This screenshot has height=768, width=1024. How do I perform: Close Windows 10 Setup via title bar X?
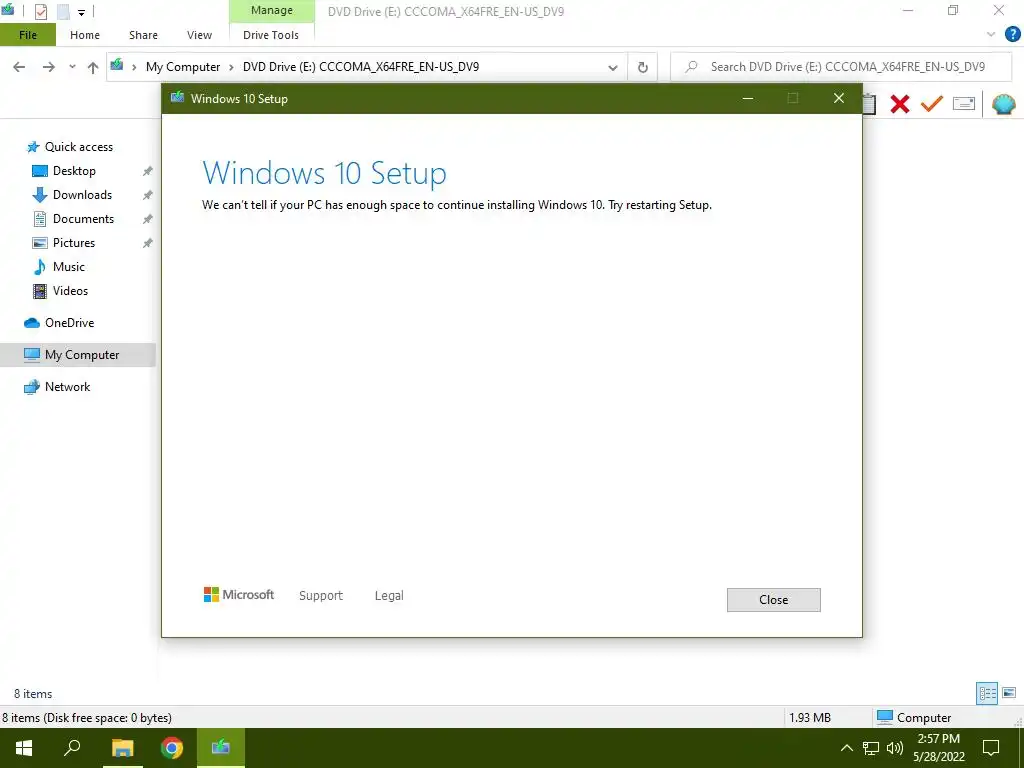tap(839, 99)
